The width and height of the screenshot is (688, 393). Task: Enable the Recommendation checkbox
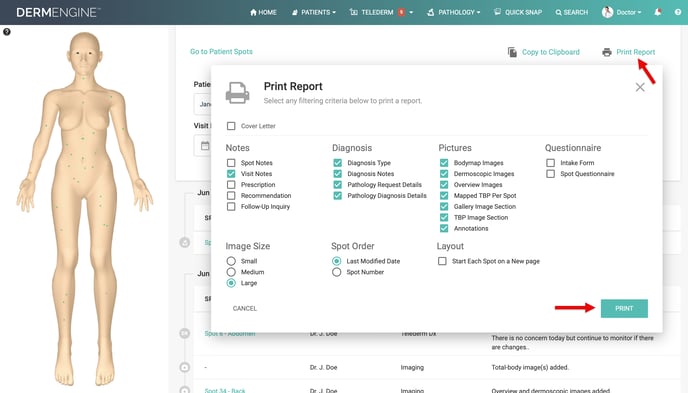231,196
